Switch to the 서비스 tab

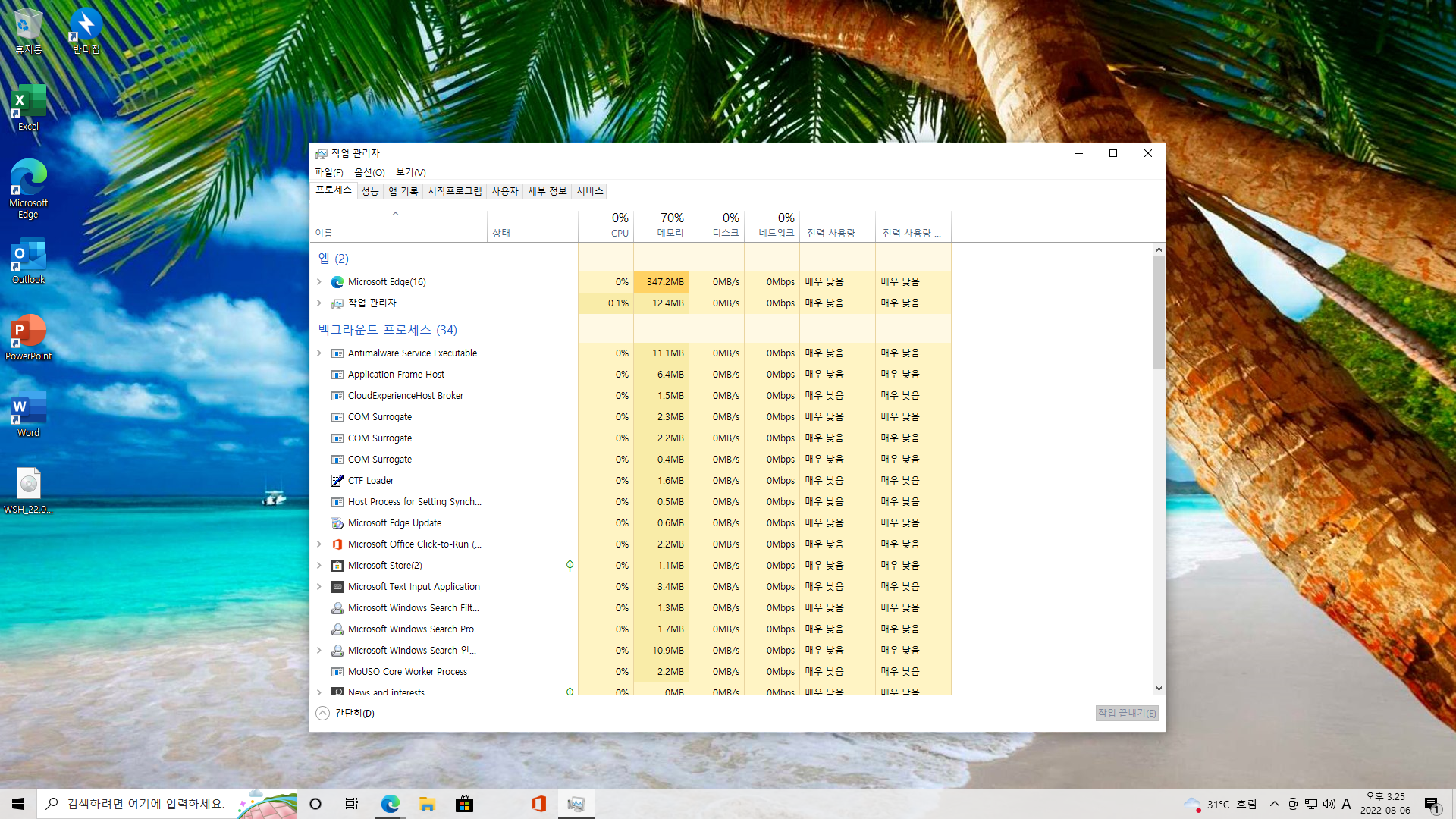[x=589, y=191]
